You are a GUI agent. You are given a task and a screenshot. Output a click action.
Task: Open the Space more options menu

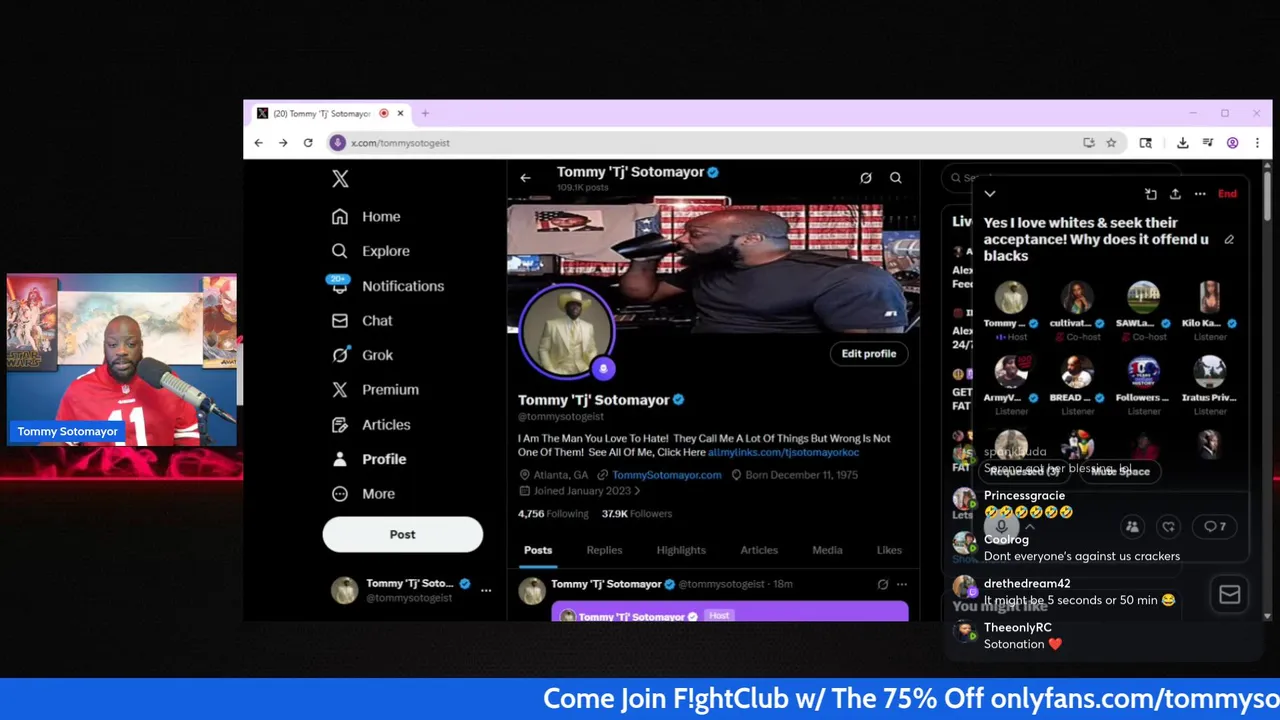pyautogui.click(x=1200, y=194)
